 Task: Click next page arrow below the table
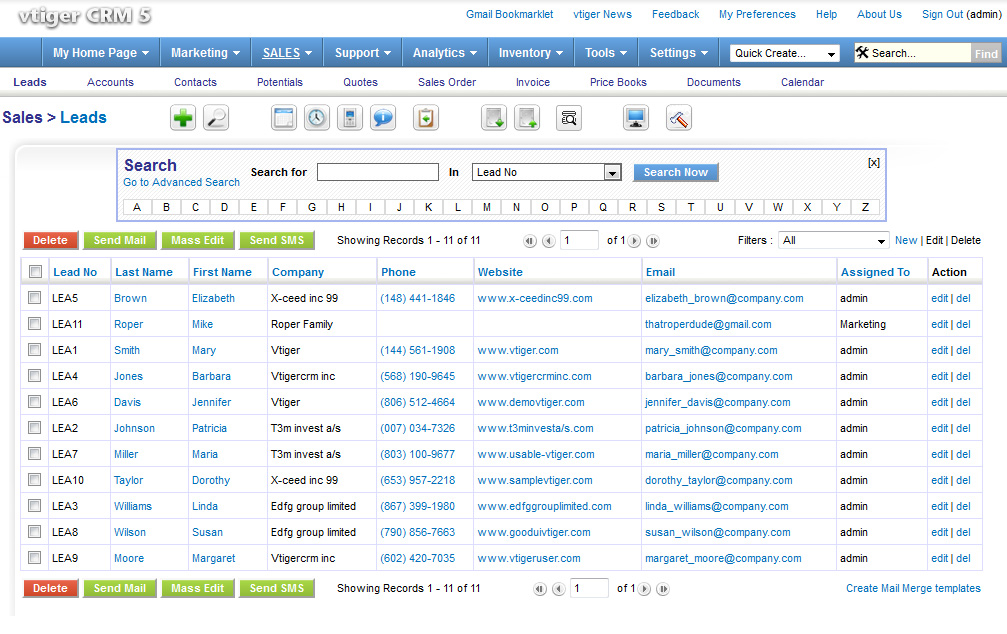coord(644,589)
